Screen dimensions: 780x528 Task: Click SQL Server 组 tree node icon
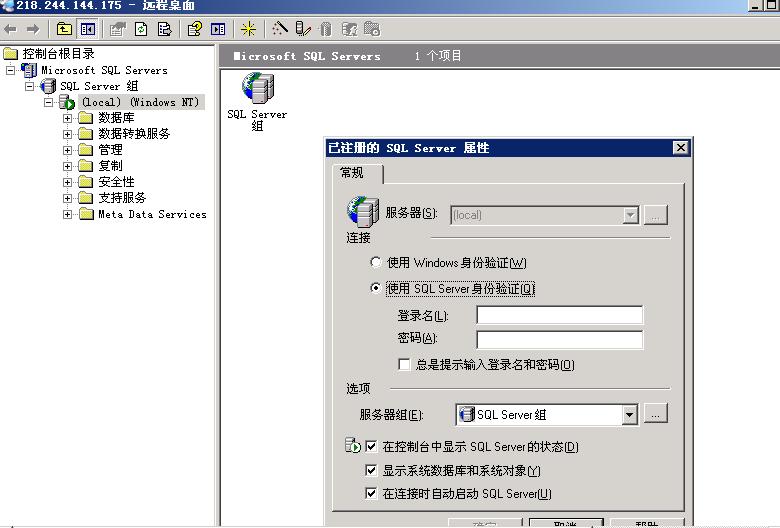(x=48, y=86)
